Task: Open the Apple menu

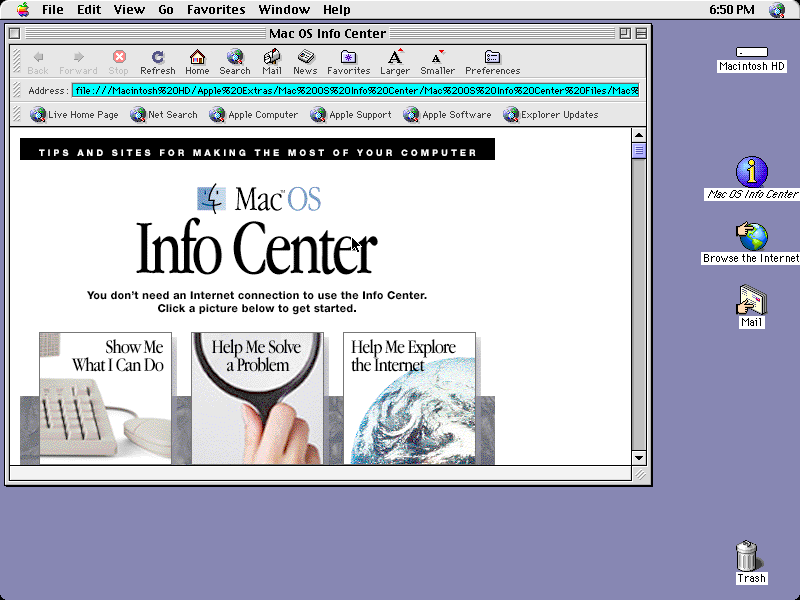Action: click(x=23, y=10)
